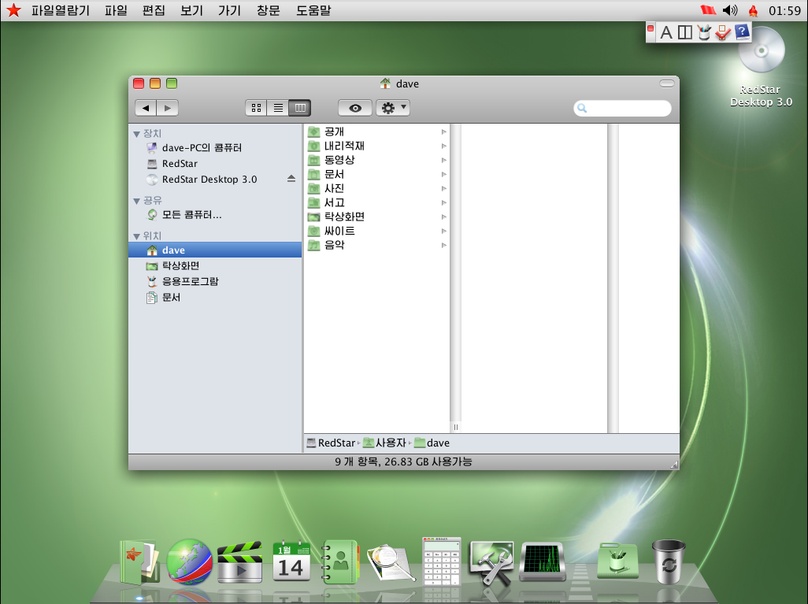Collapse the 공유 sidebar section
The width and height of the screenshot is (808, 604).
coord(137,200)
